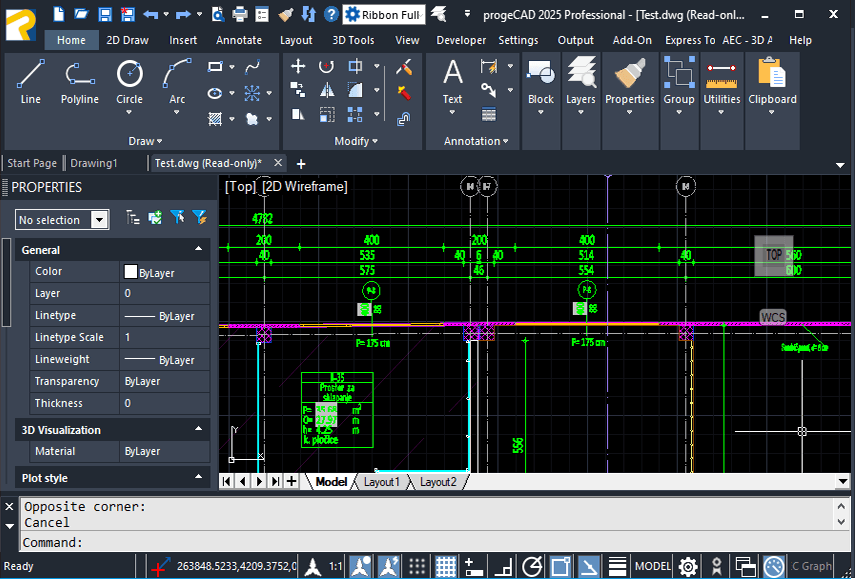The image size is (855, 579).
Task: Toggle grid display in the status bar
Action: click(444, 566)
